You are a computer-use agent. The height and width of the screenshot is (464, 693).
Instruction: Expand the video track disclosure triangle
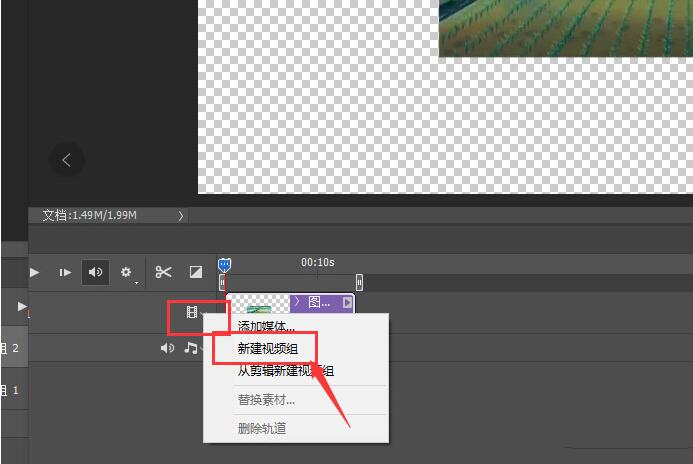[x=21, y=306]
